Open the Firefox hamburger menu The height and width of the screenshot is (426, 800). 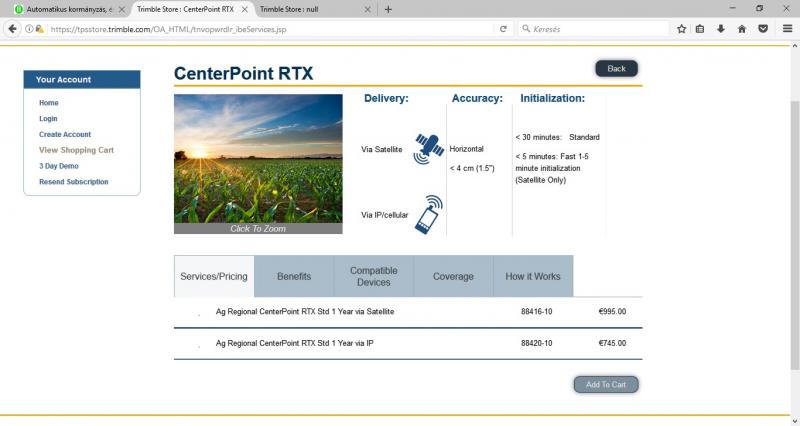(787, 29)
